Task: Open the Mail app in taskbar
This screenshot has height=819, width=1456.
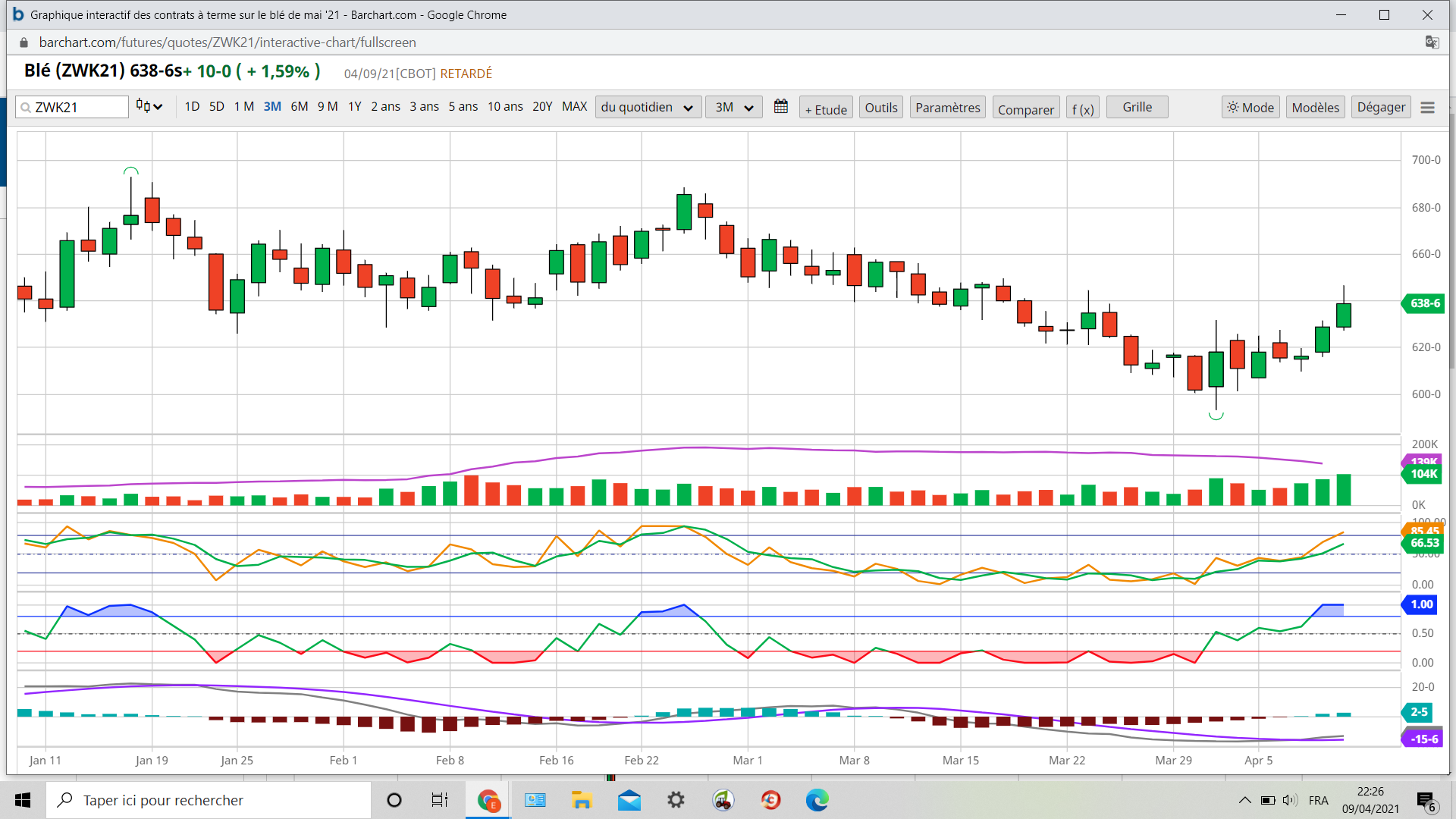Action: (x=629, y=800)
